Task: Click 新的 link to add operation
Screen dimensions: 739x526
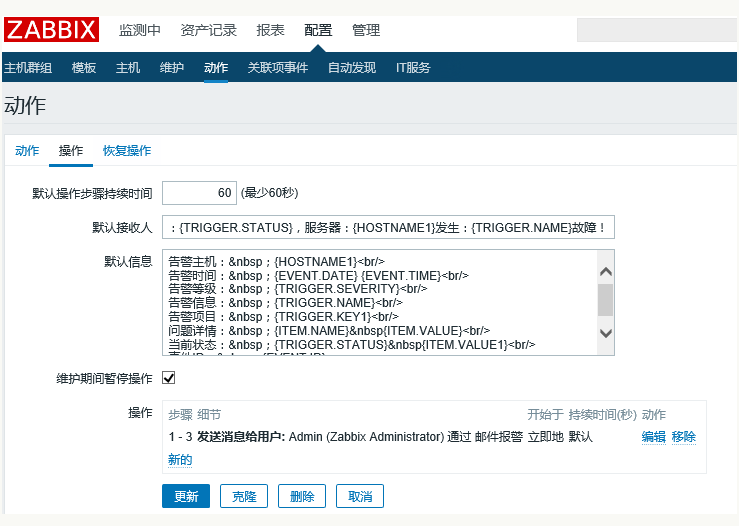Action: (x=180, y=460)
